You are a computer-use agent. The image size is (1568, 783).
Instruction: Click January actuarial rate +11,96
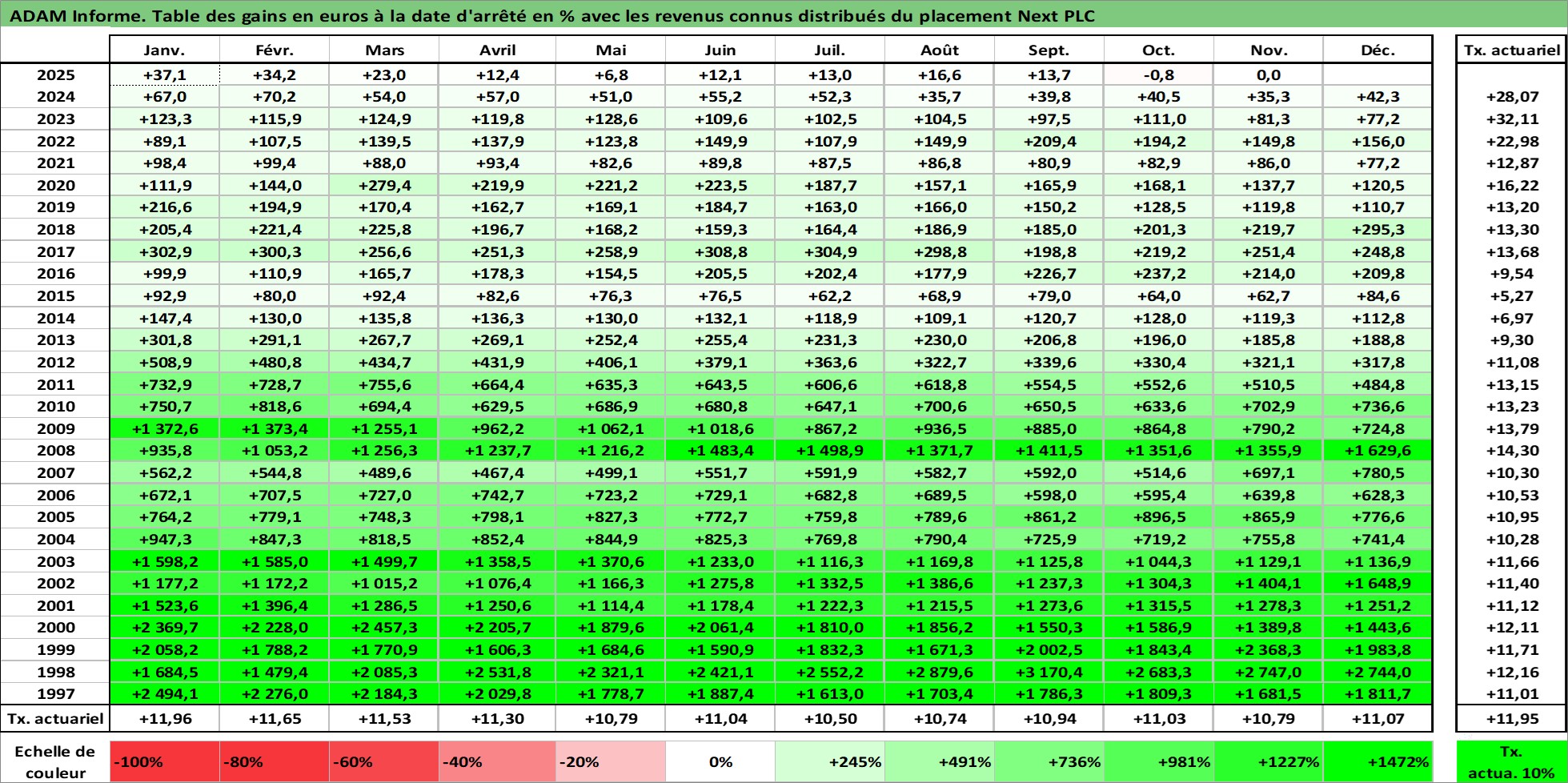click(x=164, y=719)
